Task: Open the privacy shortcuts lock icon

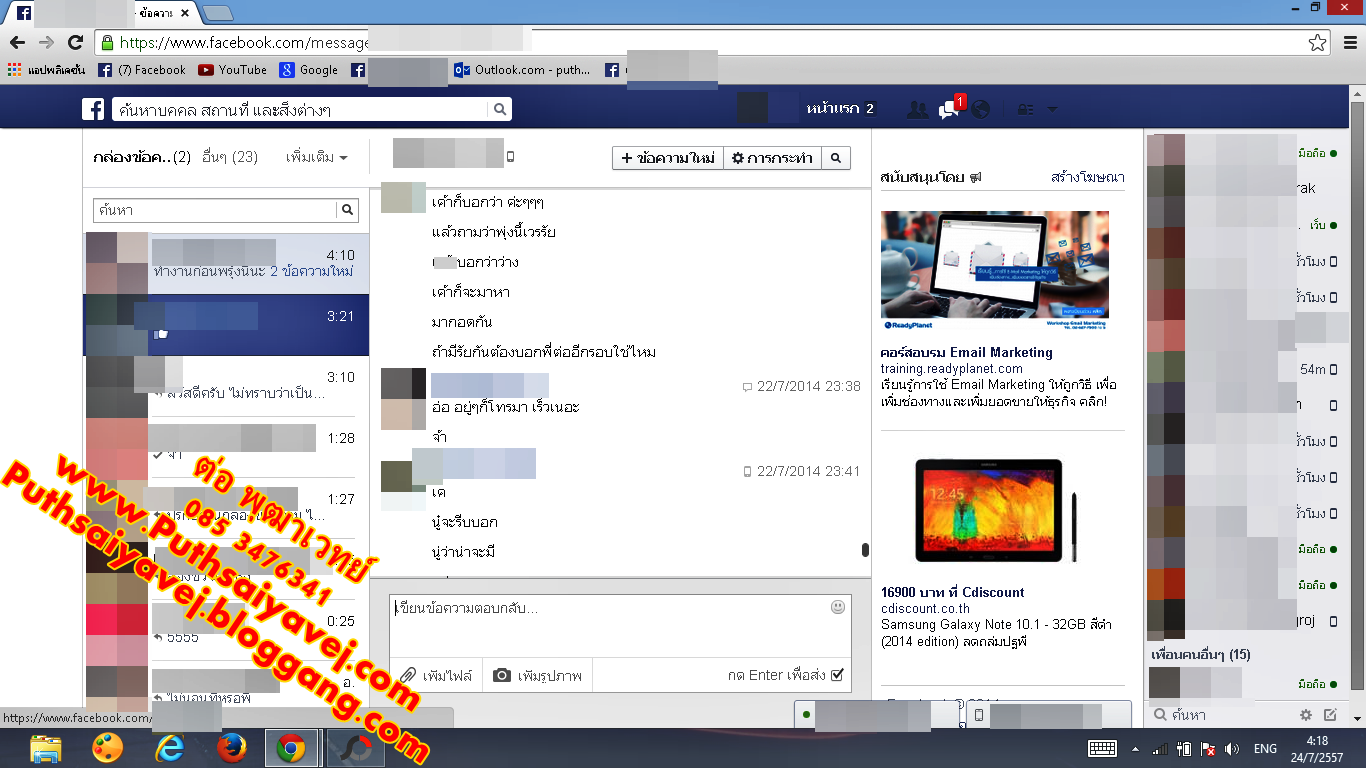Action: tap(1025, 109)
